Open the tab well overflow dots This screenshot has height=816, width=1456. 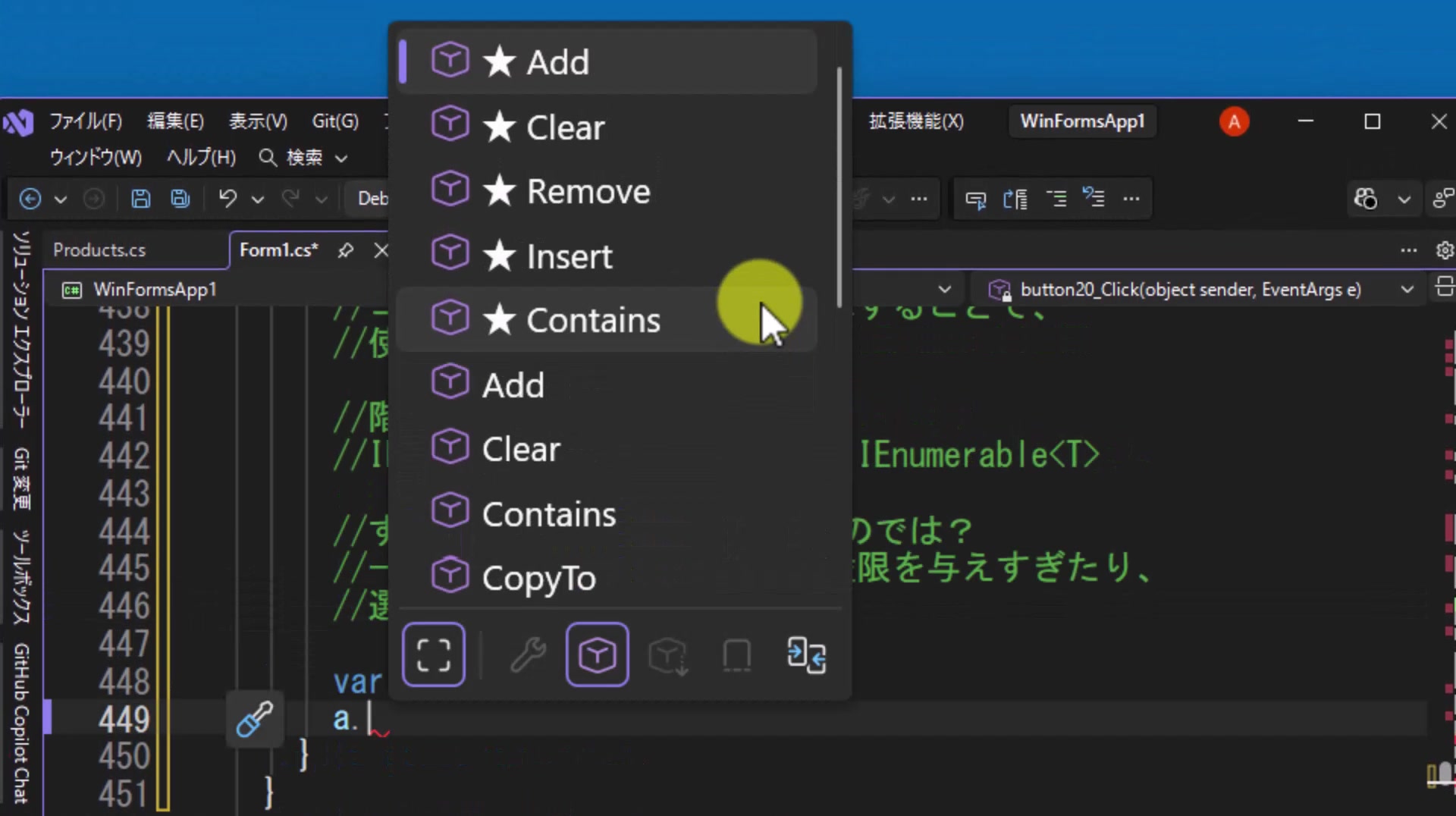click(1408, 250)
